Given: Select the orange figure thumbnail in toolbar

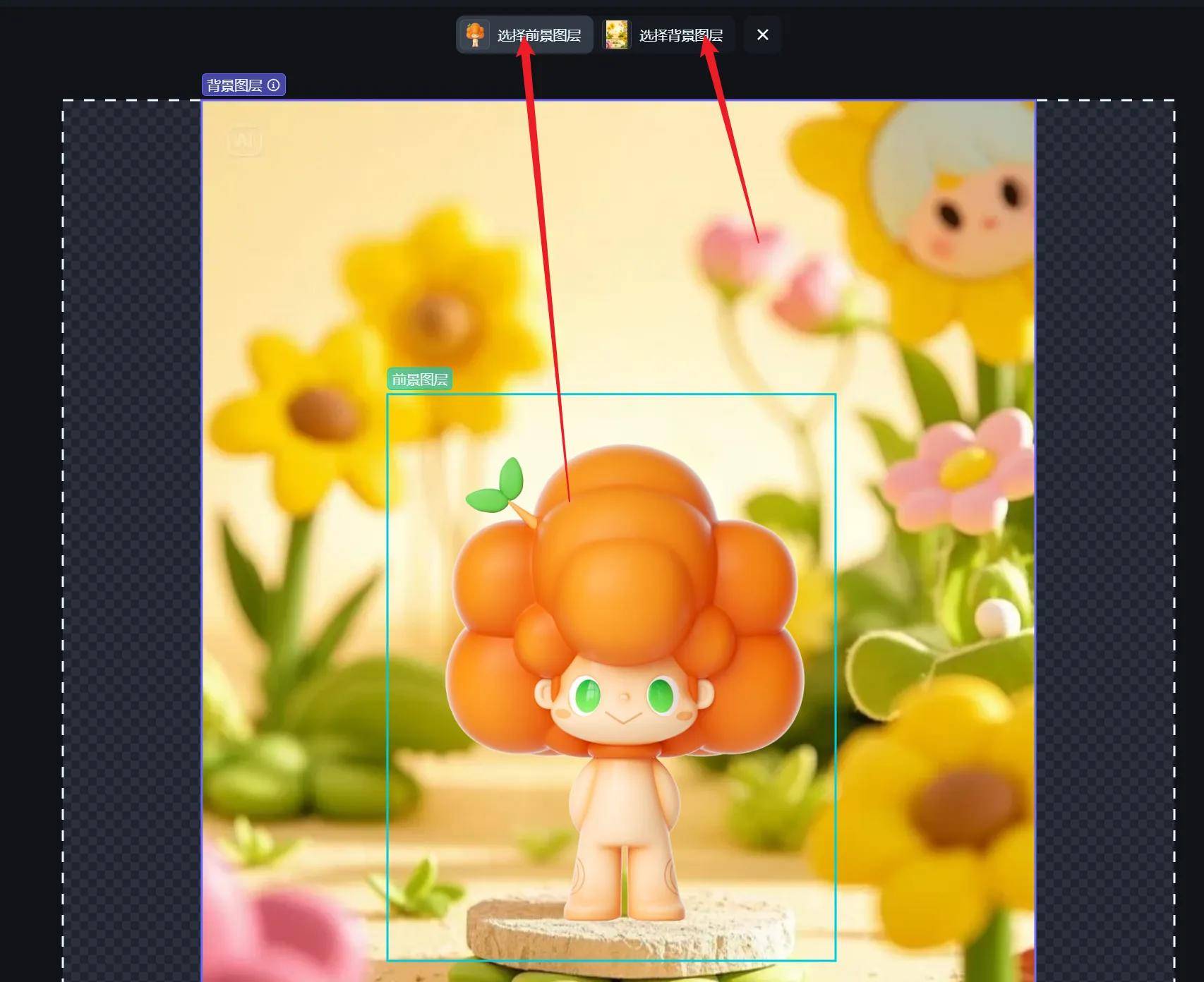Looking at the screenshot, I should 475,35.
